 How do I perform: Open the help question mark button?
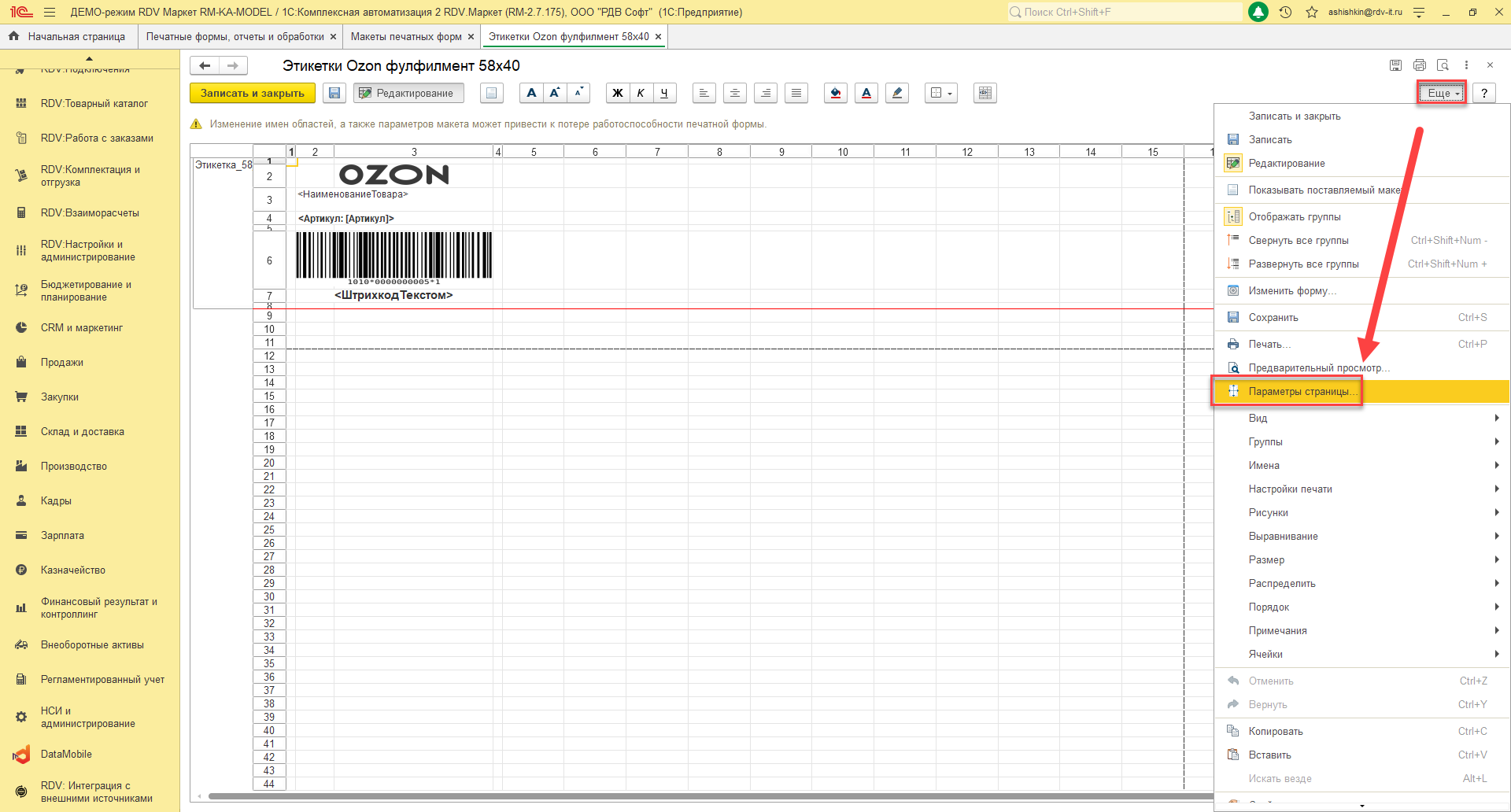[x=1484, y=93]
